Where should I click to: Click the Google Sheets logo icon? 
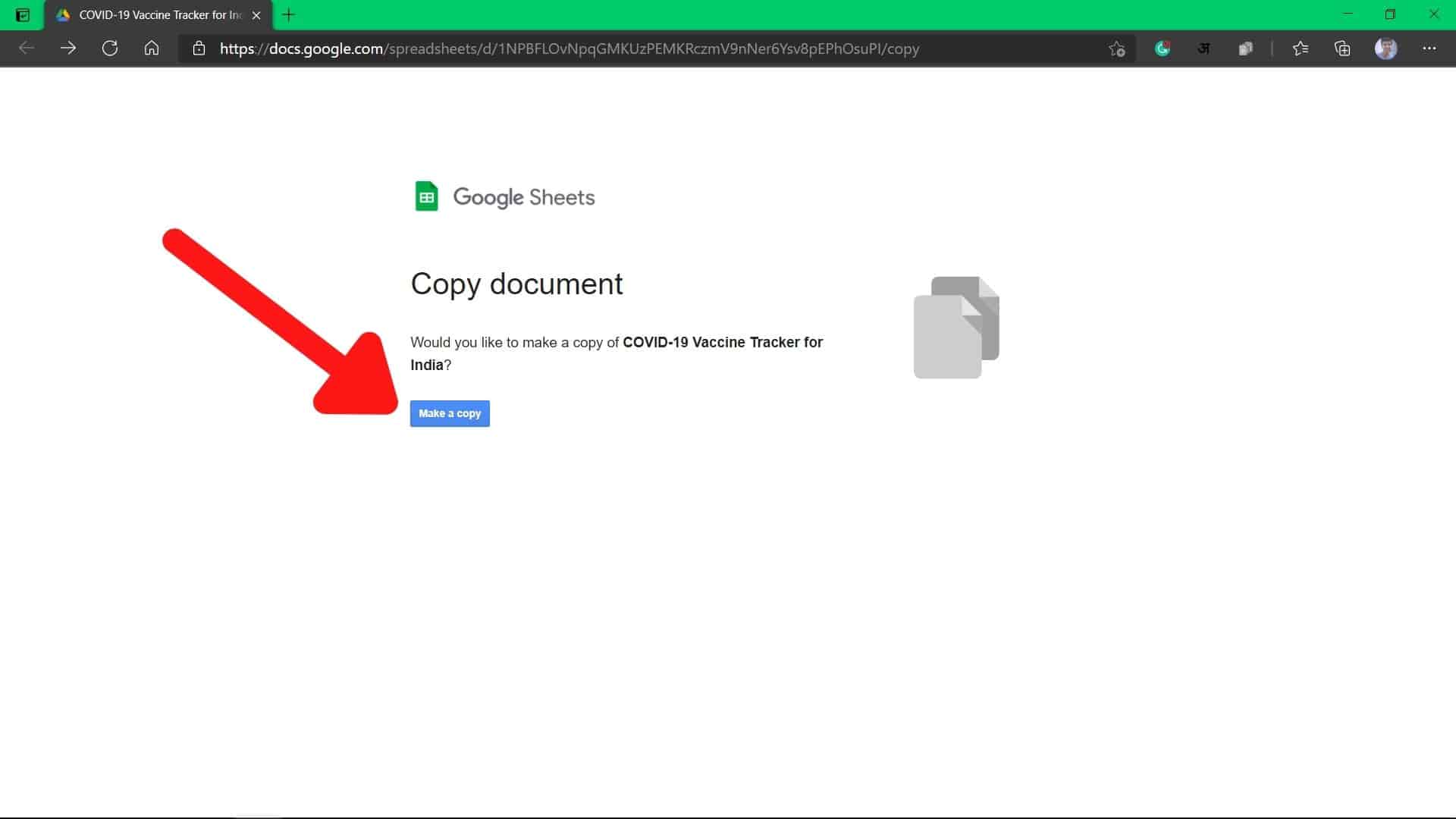(426, 196)
